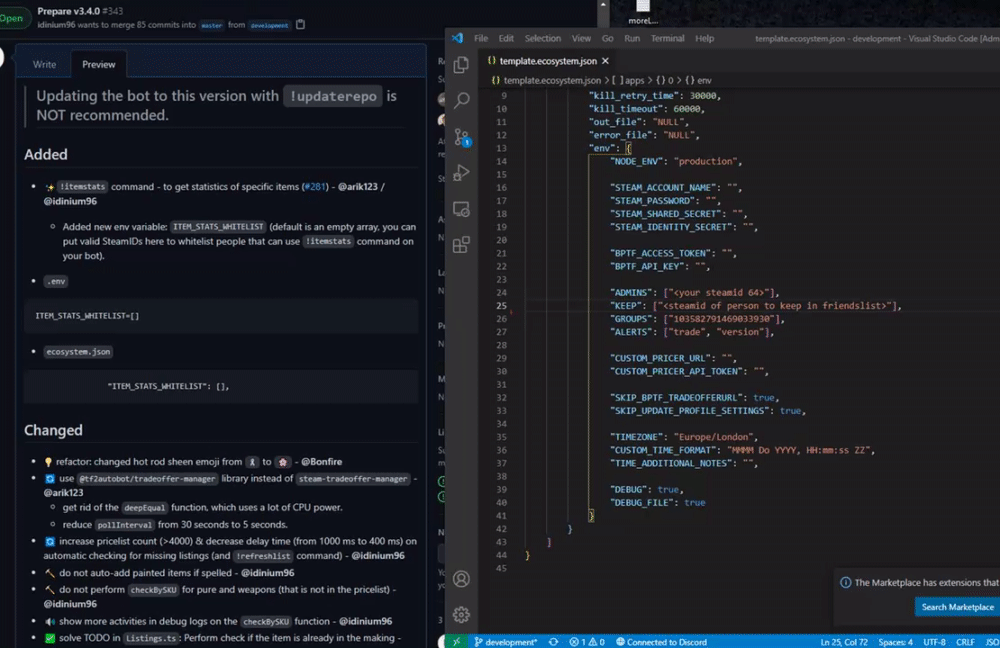Click the remote window indicator in status bar
The image size is (1000, 648).
(456, 642)
